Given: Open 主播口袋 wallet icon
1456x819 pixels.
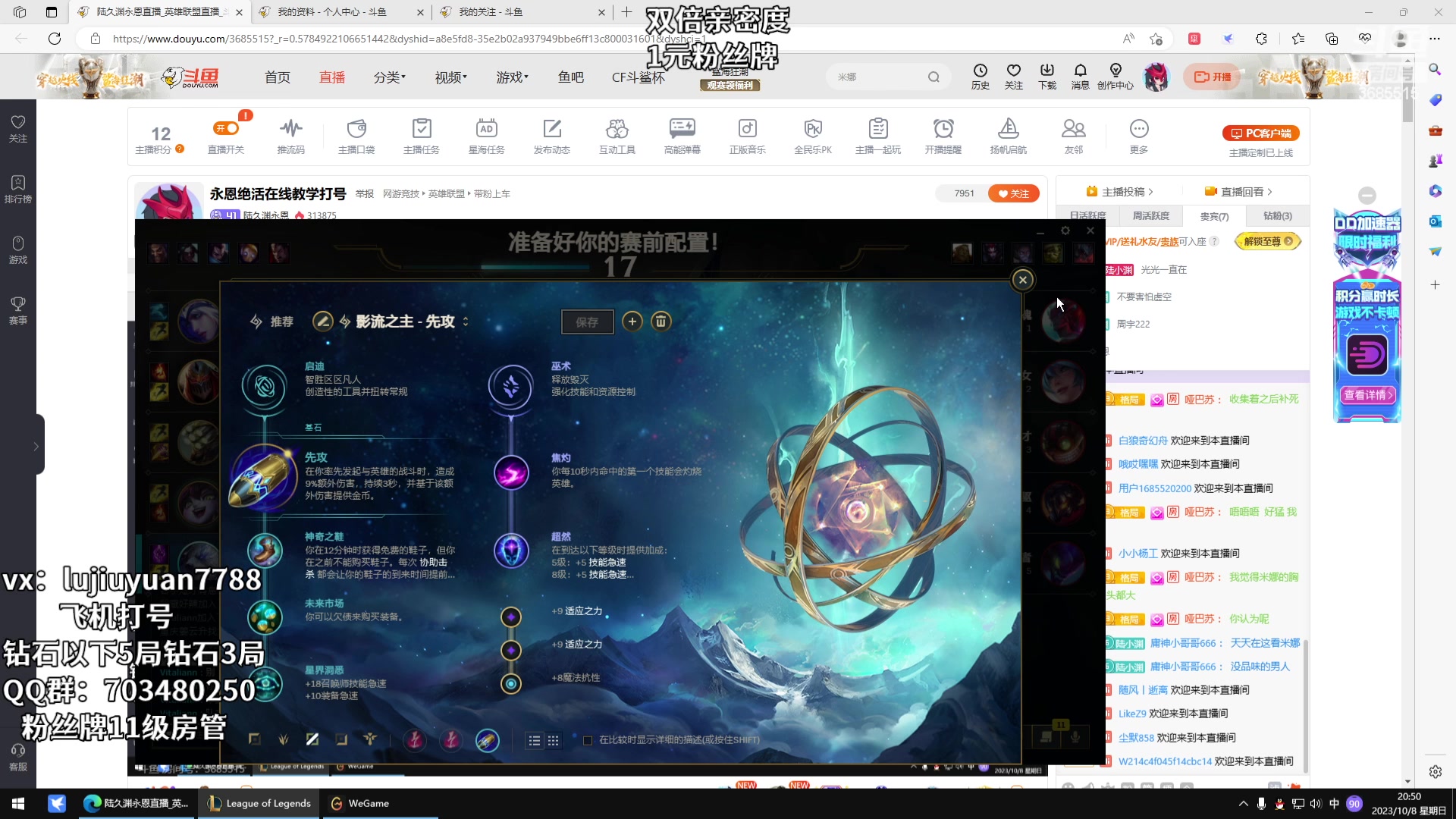Looking at the screenshot, I should (356, 136).
